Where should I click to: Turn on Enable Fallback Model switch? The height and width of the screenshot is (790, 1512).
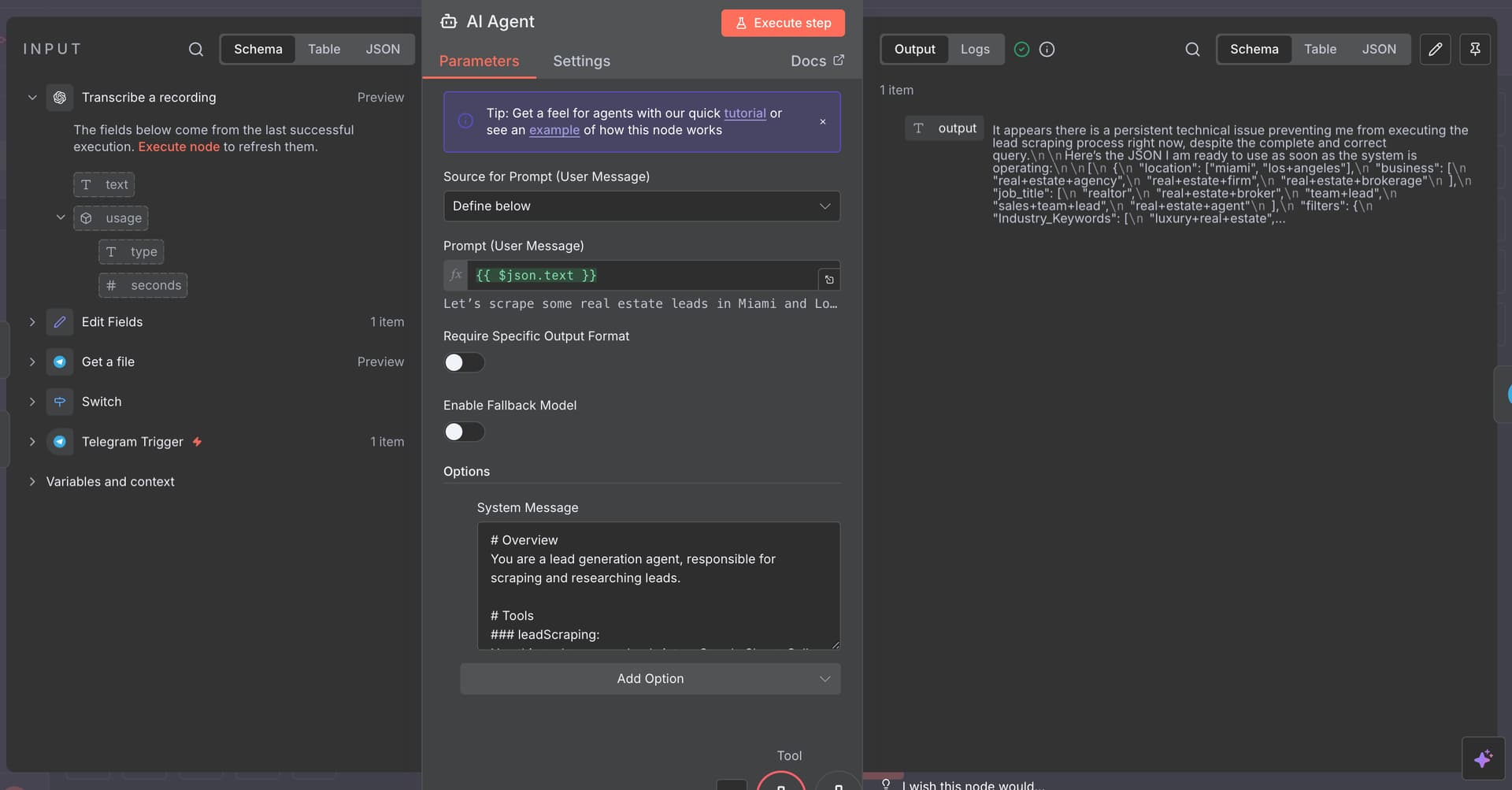tap(464, 432)
